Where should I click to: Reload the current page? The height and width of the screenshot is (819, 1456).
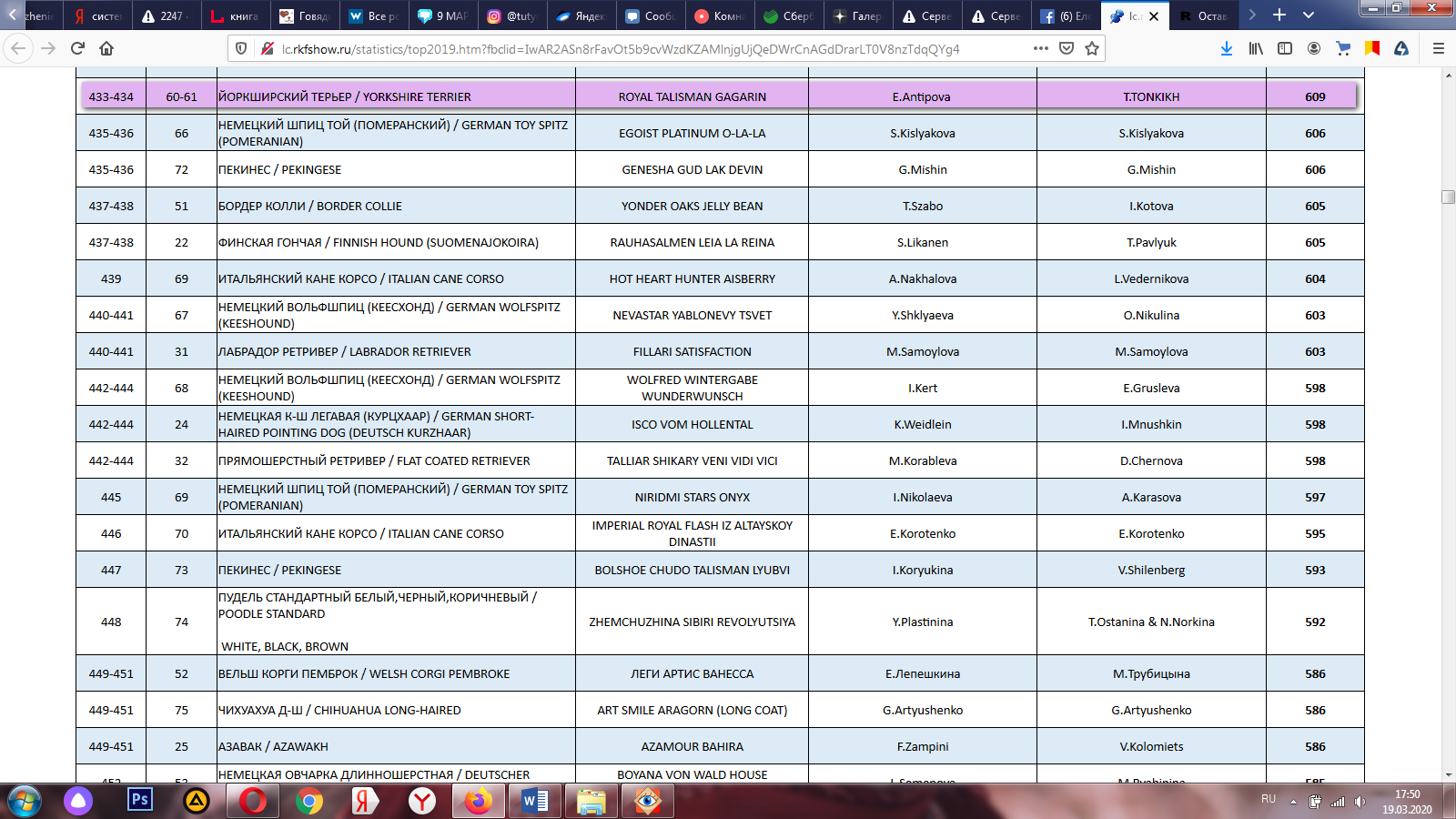[77, 48]
